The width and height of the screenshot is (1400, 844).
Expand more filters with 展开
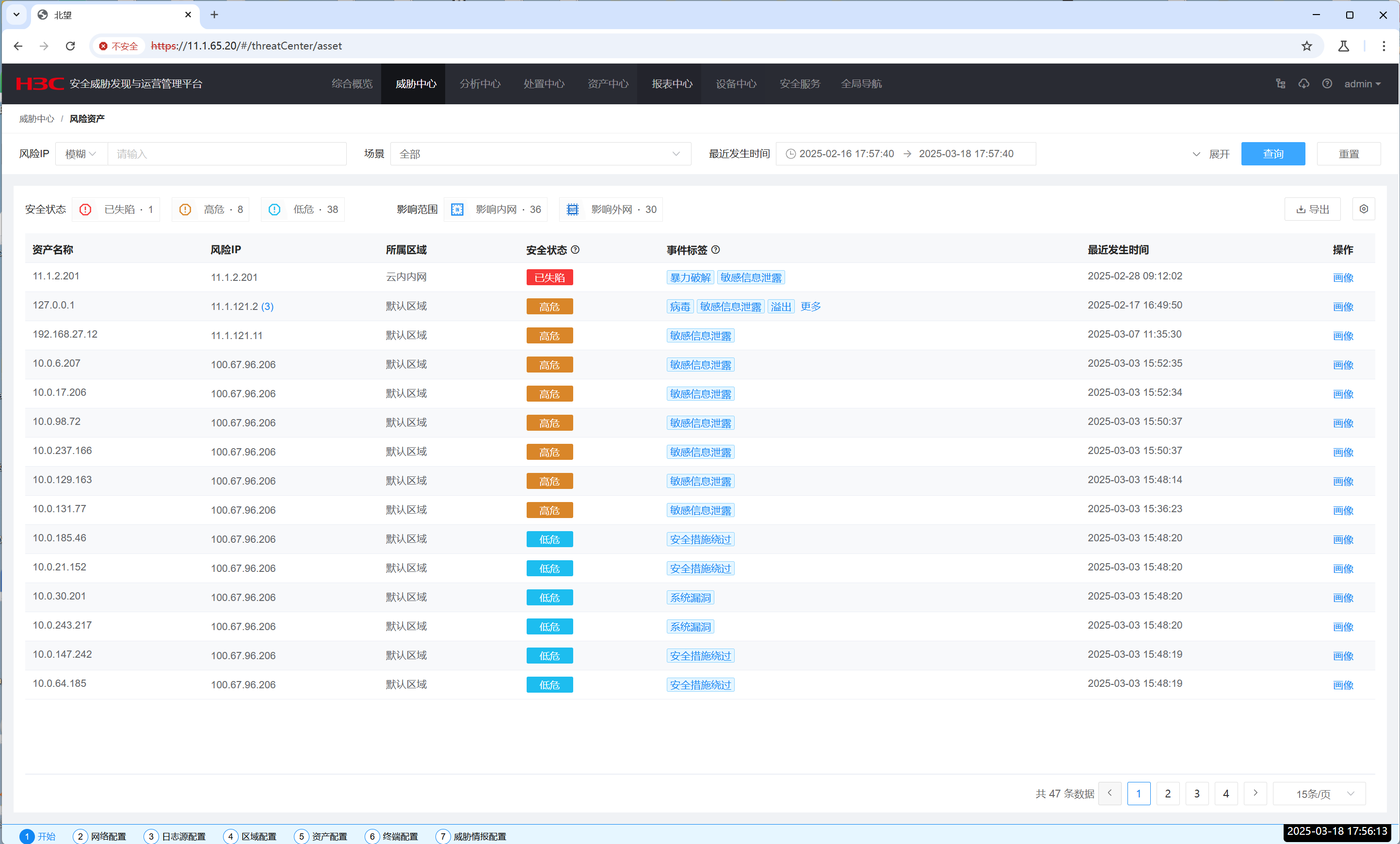(x=1211, y=153)
